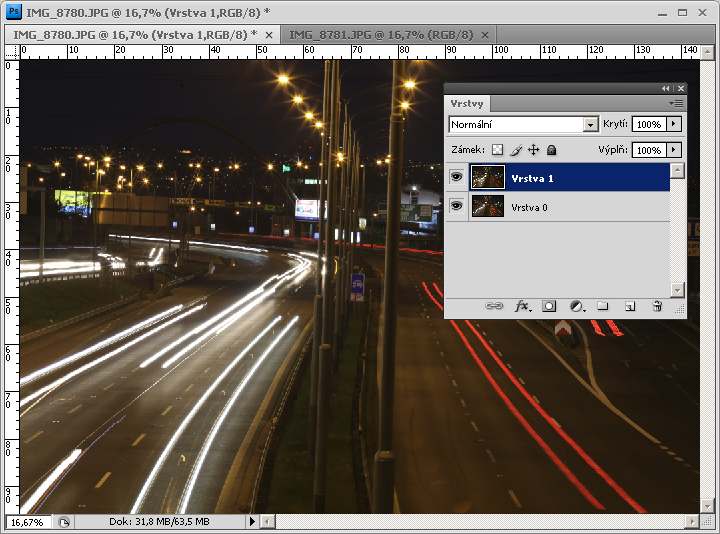The width and height of the screenshot is (720, 534).
Task: Switch to the IMG_8781.JPG document tab
Action: click(x=380, y=34)
